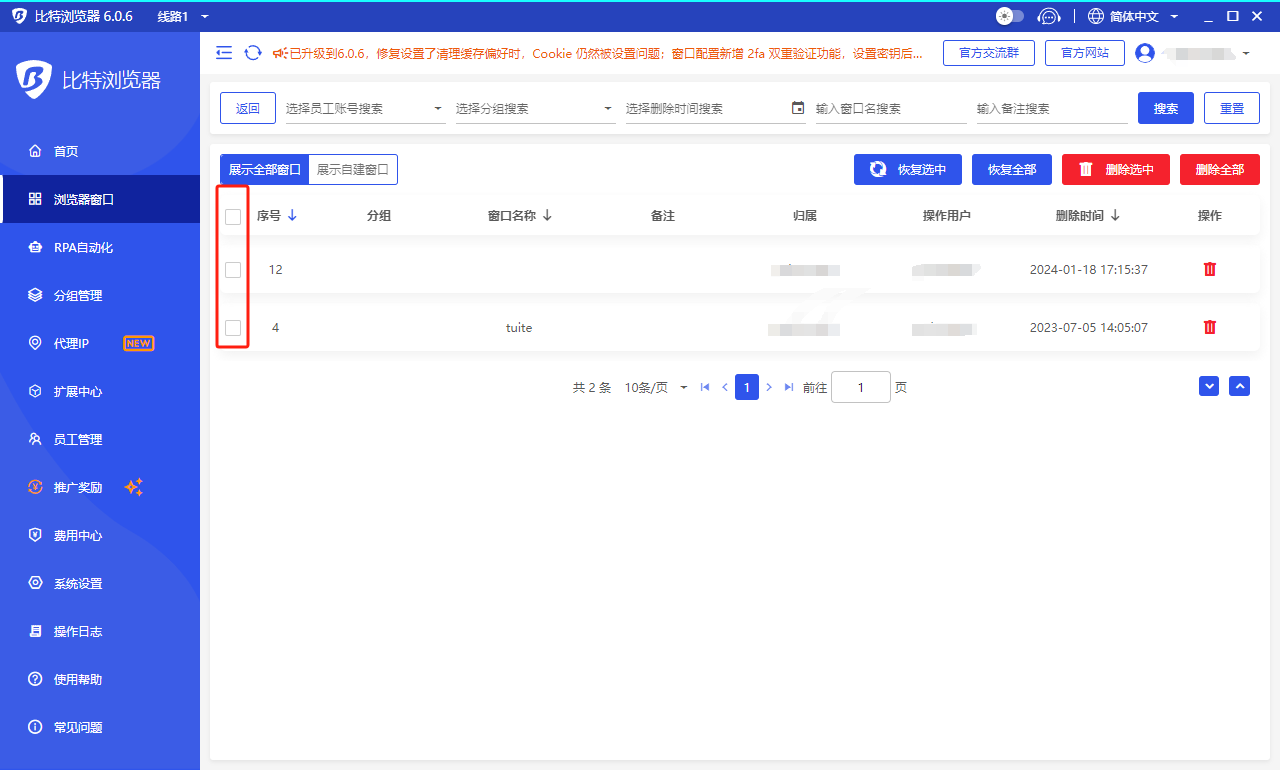Click the 前往 page number input
Image resolution: width=1280 pixels, height=770 pixels.
[861, 387]
